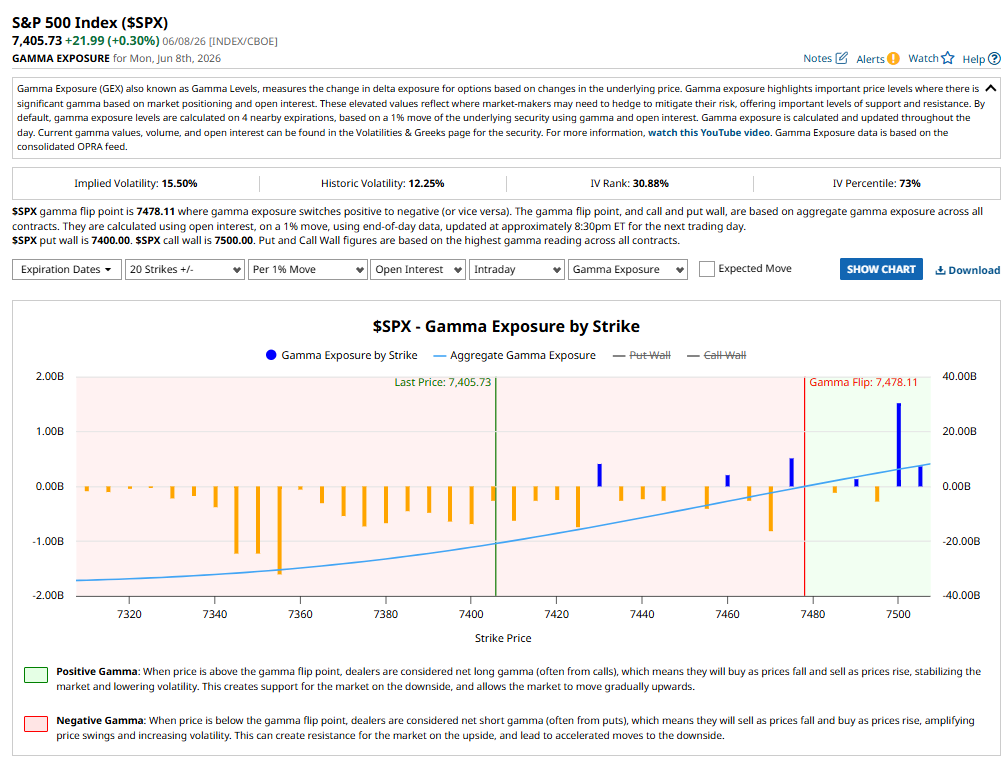Toggle the Aggregate Gamma Exposure legend line
Screen dimensions: 1007x765
[439, 355]
